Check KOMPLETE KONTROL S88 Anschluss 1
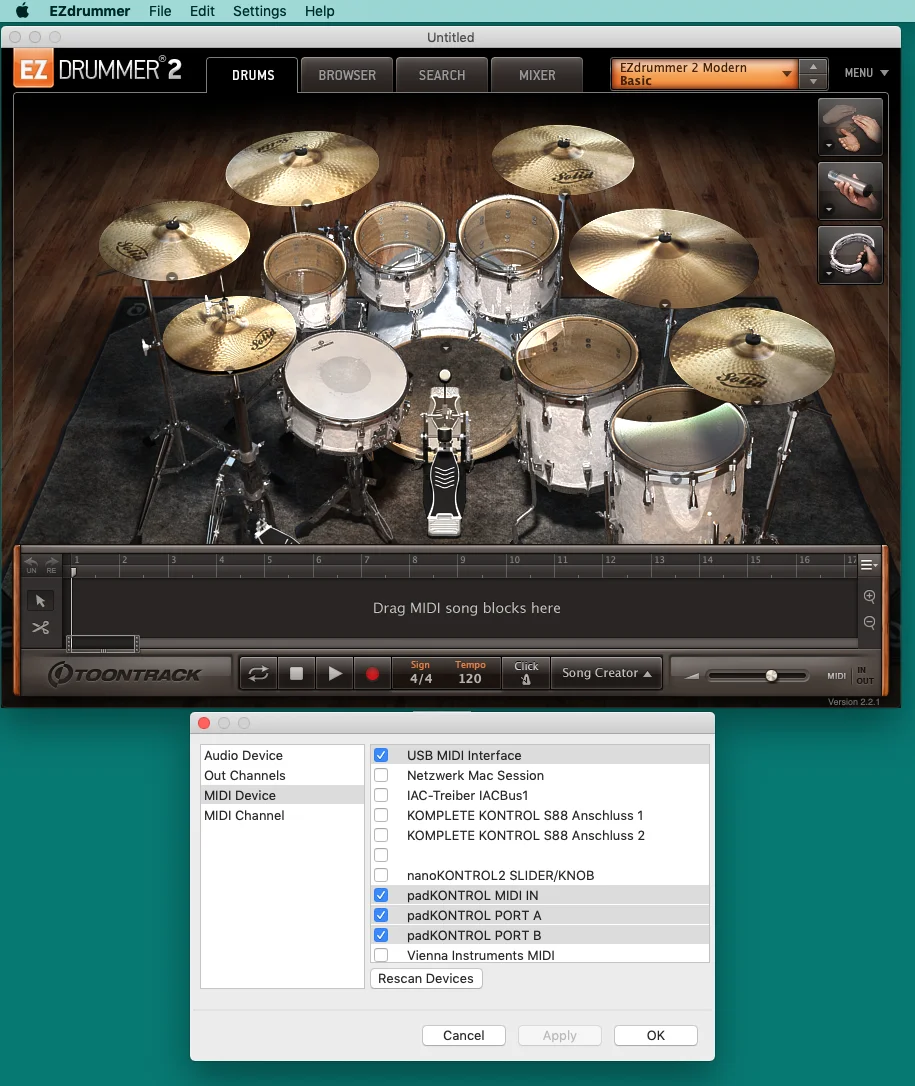 381,815
